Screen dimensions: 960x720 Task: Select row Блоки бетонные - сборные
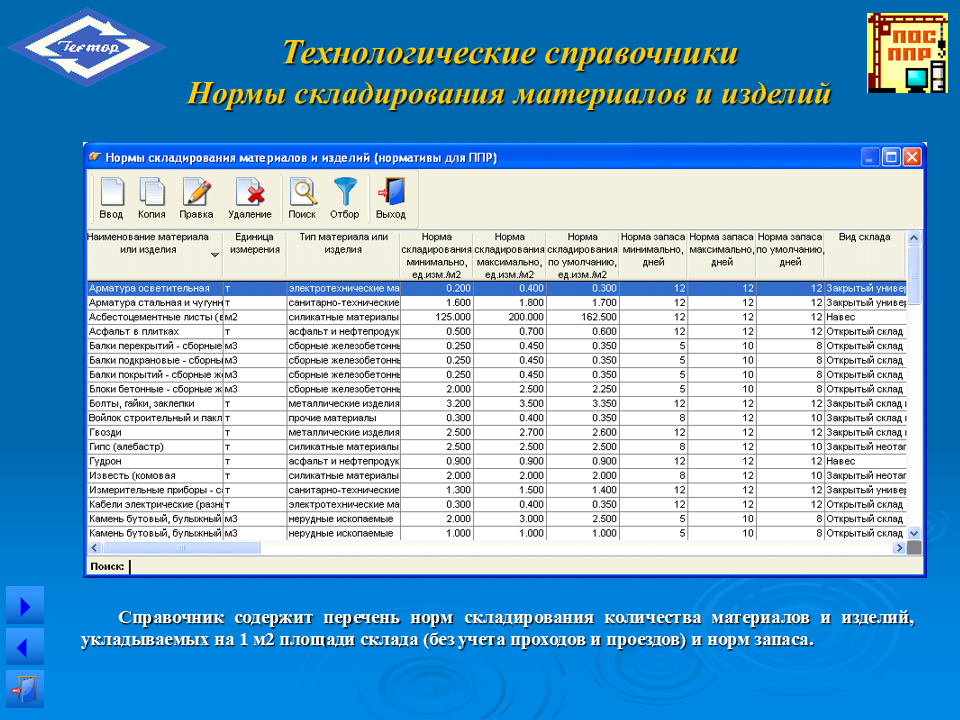497,389
